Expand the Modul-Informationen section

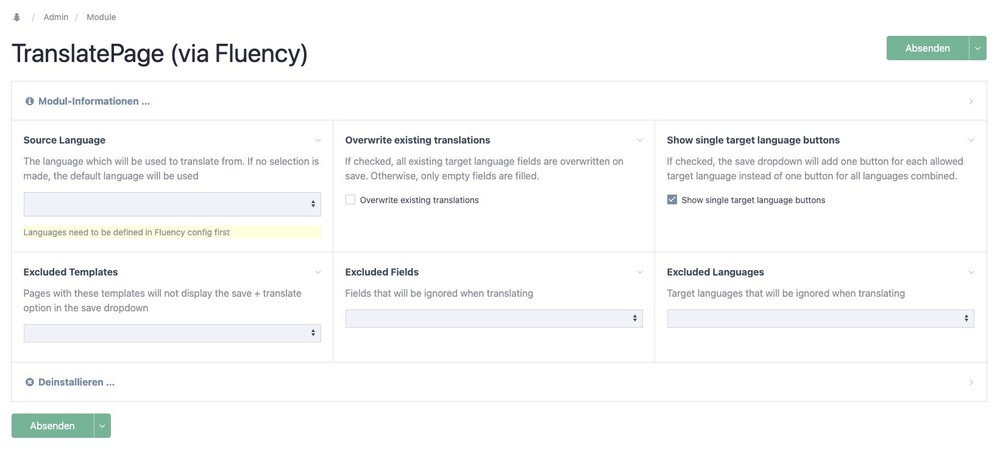94,101
